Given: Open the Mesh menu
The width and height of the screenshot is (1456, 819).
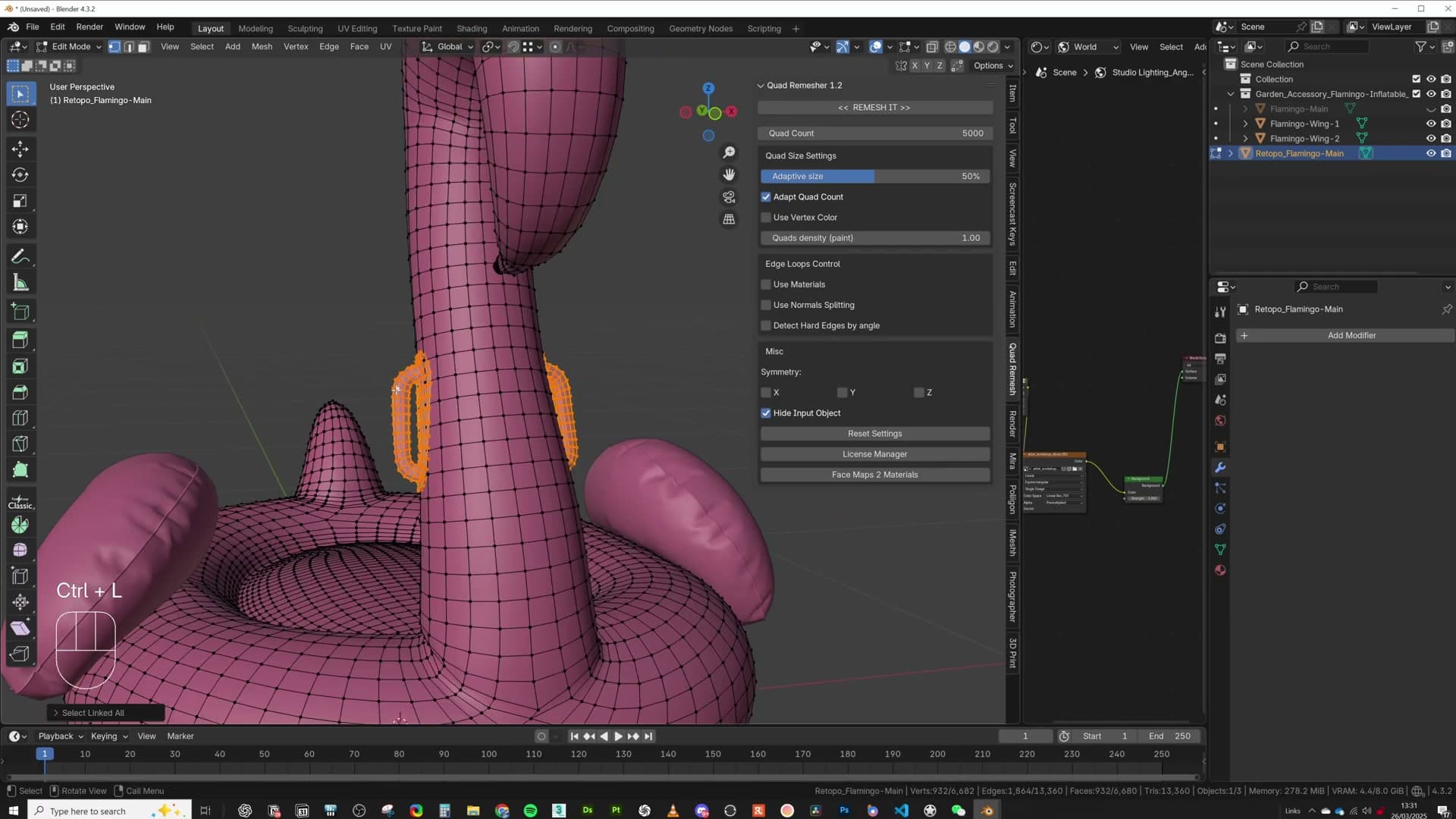Looking at the screenshot, I should click(x=262, y=47).
